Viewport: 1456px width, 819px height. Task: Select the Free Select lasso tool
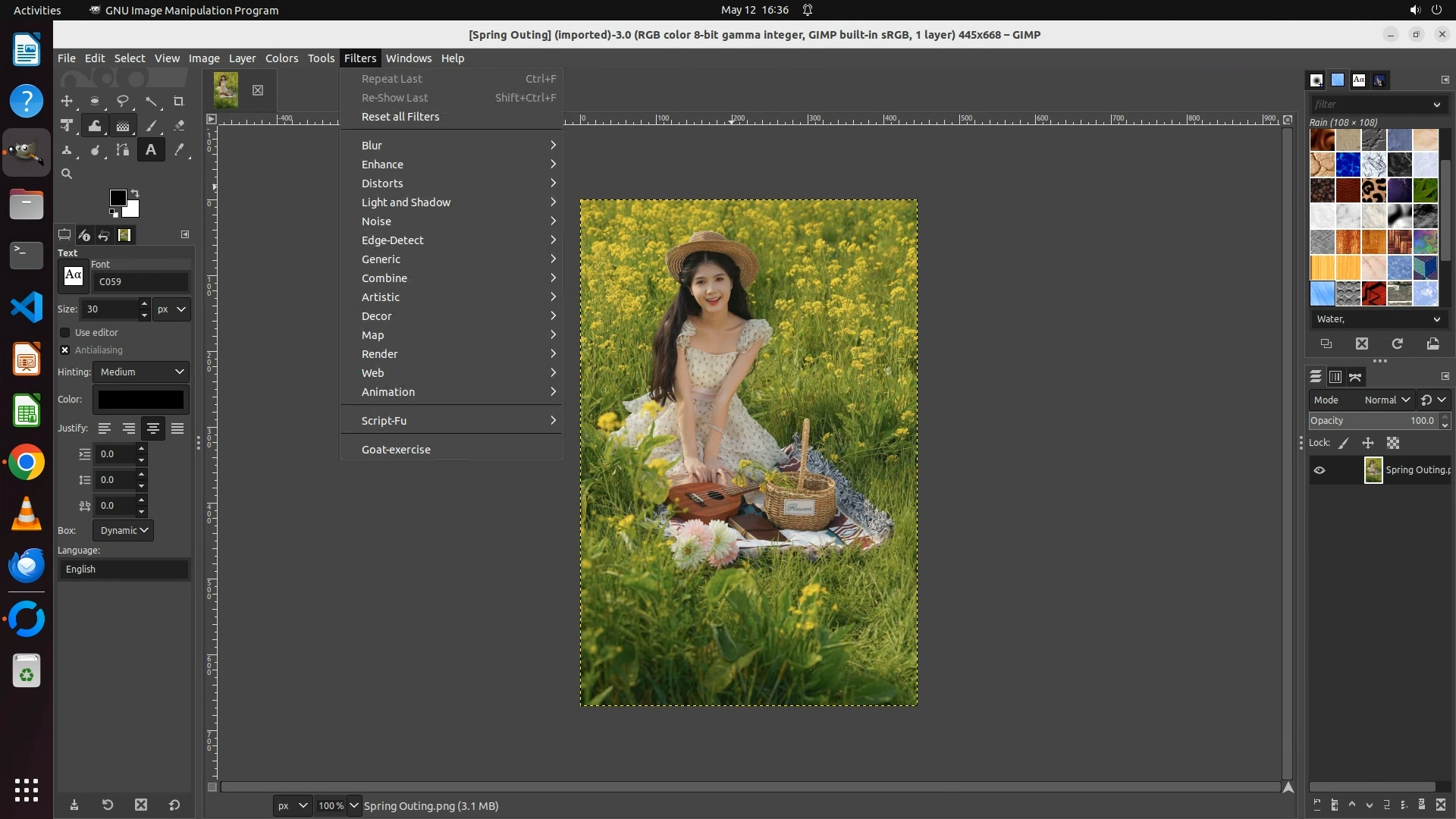123,101
